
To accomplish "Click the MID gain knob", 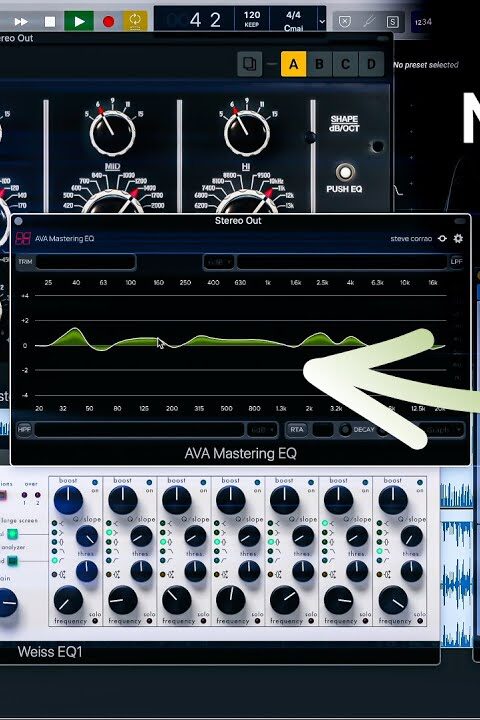I will tap(113, 133).
